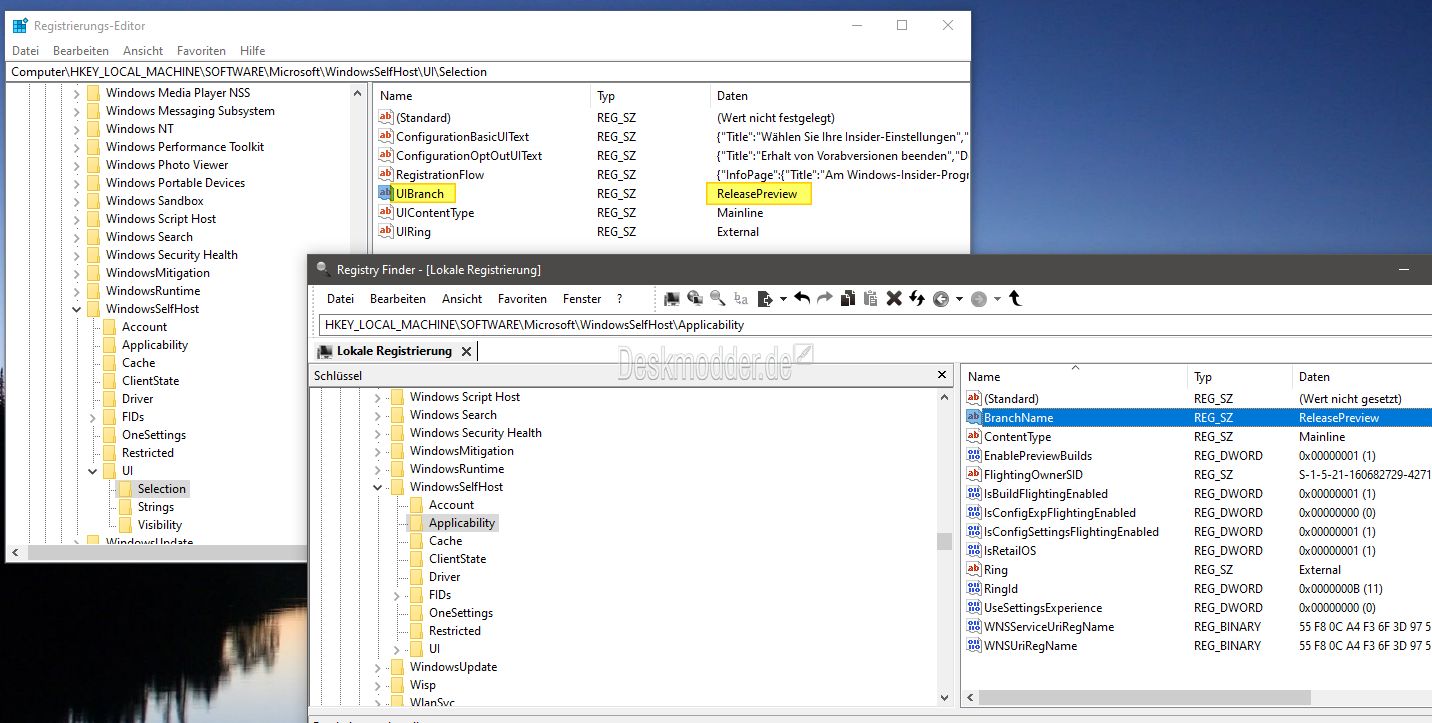This screenshot has height=723, width=1432.
Task: Collapse WindowsSelfHost in the Regedit tree
Action: [x=77, y=309]
